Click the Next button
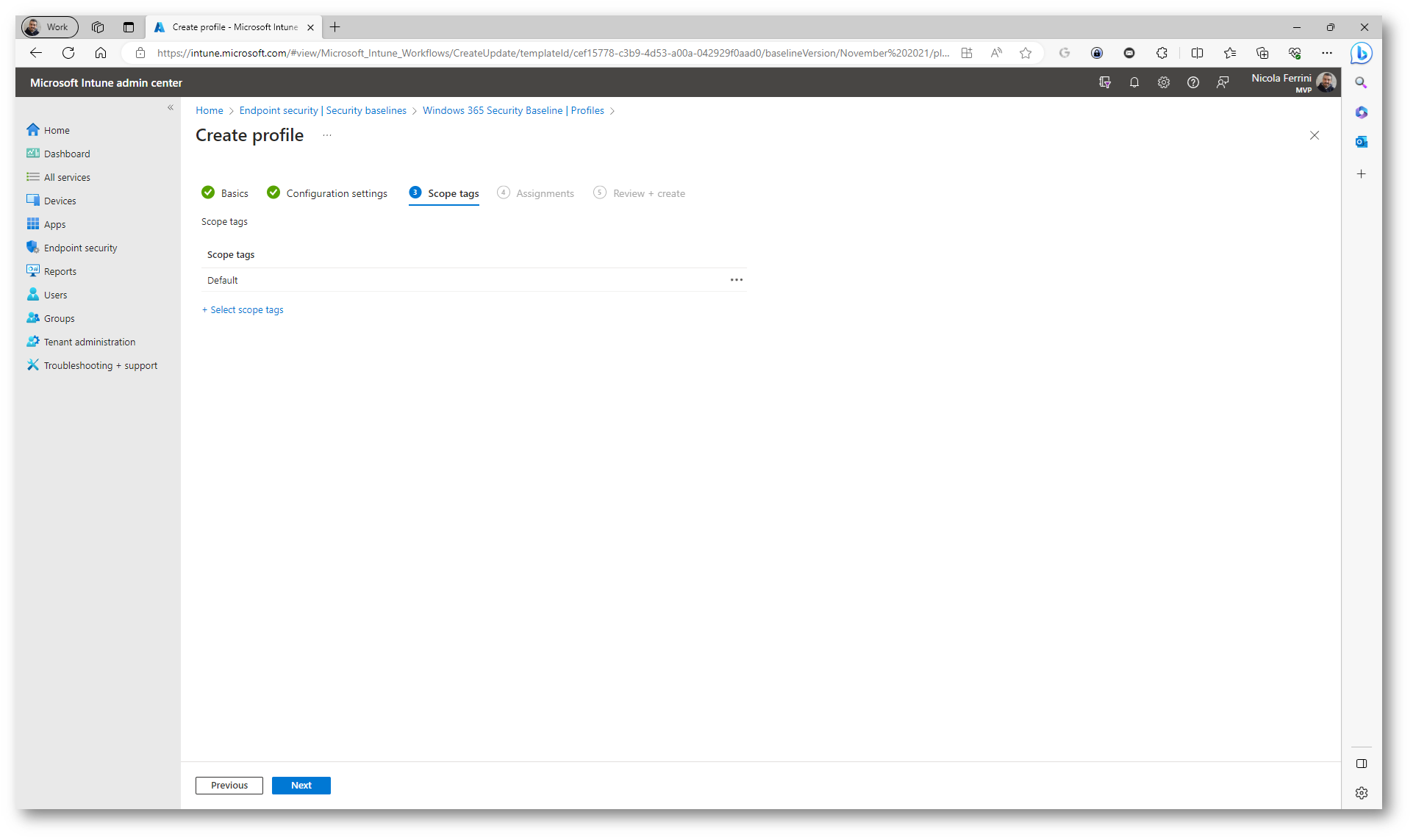The image size is (1413, 840). pyautogui.click(x=301, y=785)
